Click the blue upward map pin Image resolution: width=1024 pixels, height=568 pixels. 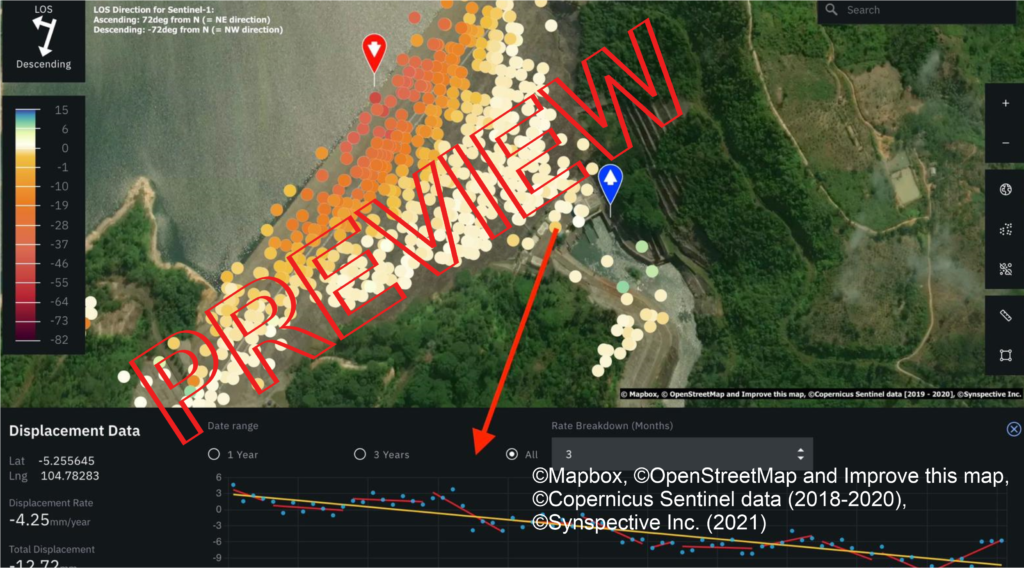(x=610, y=183)
